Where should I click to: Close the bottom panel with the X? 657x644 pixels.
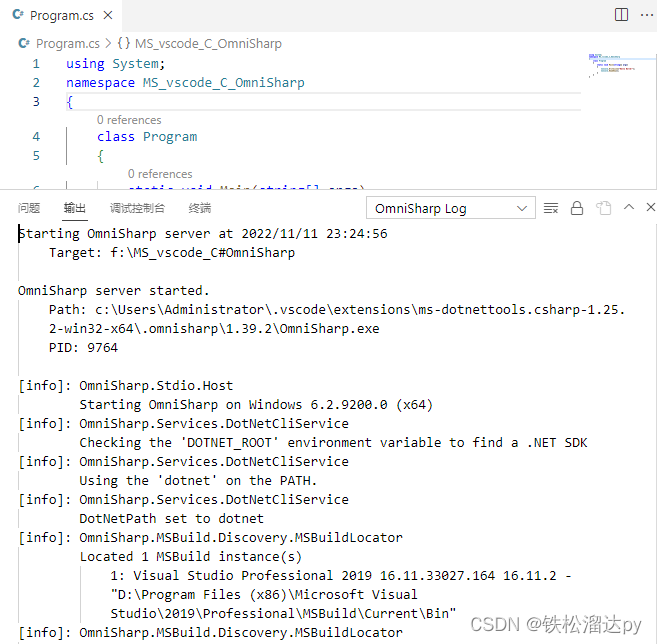click(650, 207)
